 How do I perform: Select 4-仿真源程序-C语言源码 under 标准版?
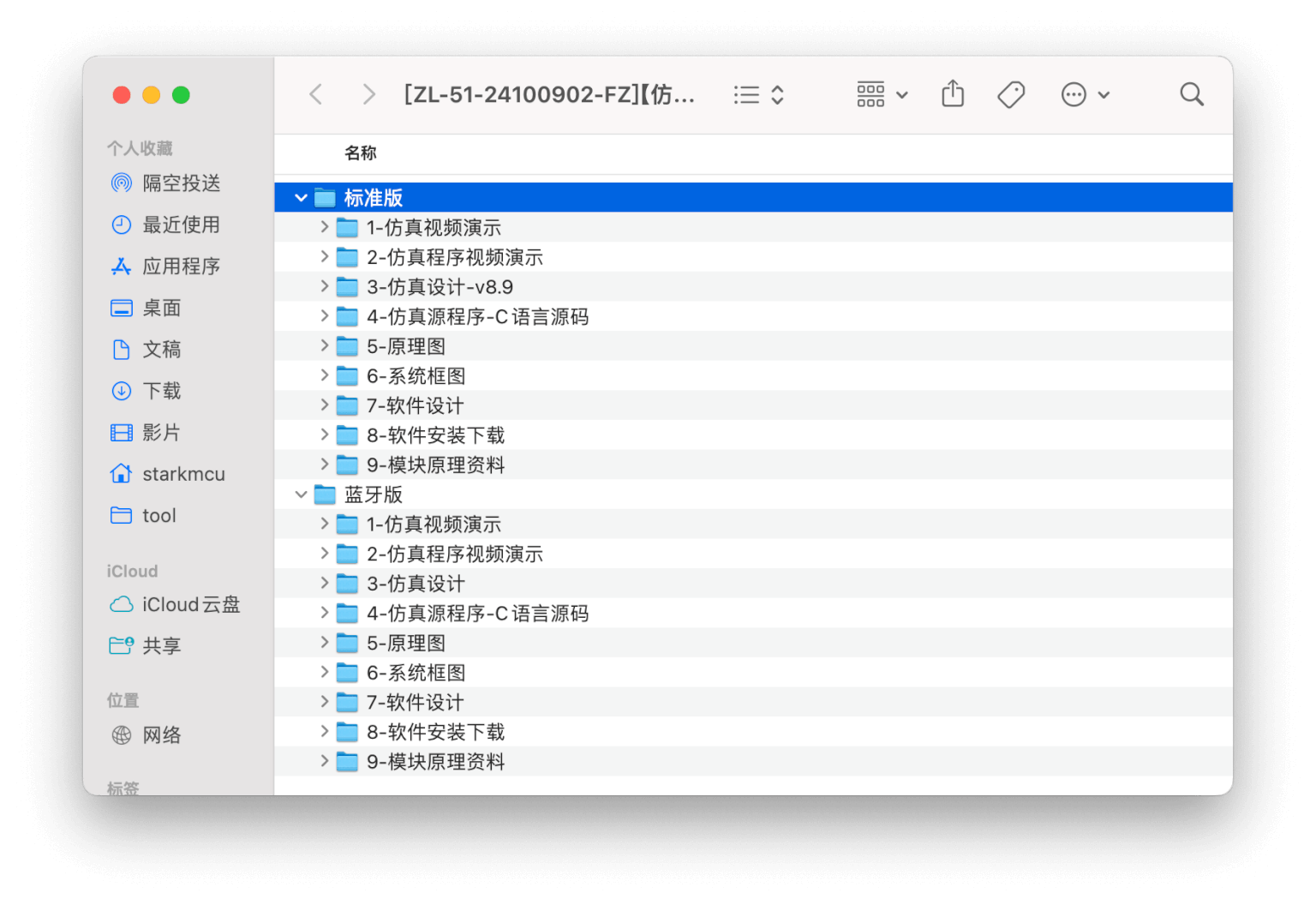pyautogui.click(x=753, y=316)
